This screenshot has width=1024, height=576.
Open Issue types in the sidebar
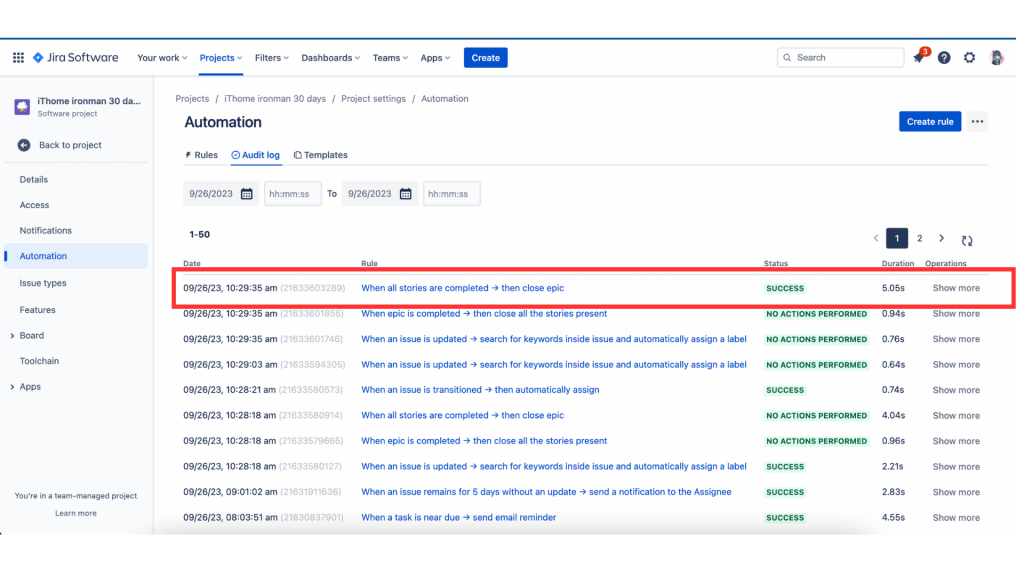[x=42, y=283]
